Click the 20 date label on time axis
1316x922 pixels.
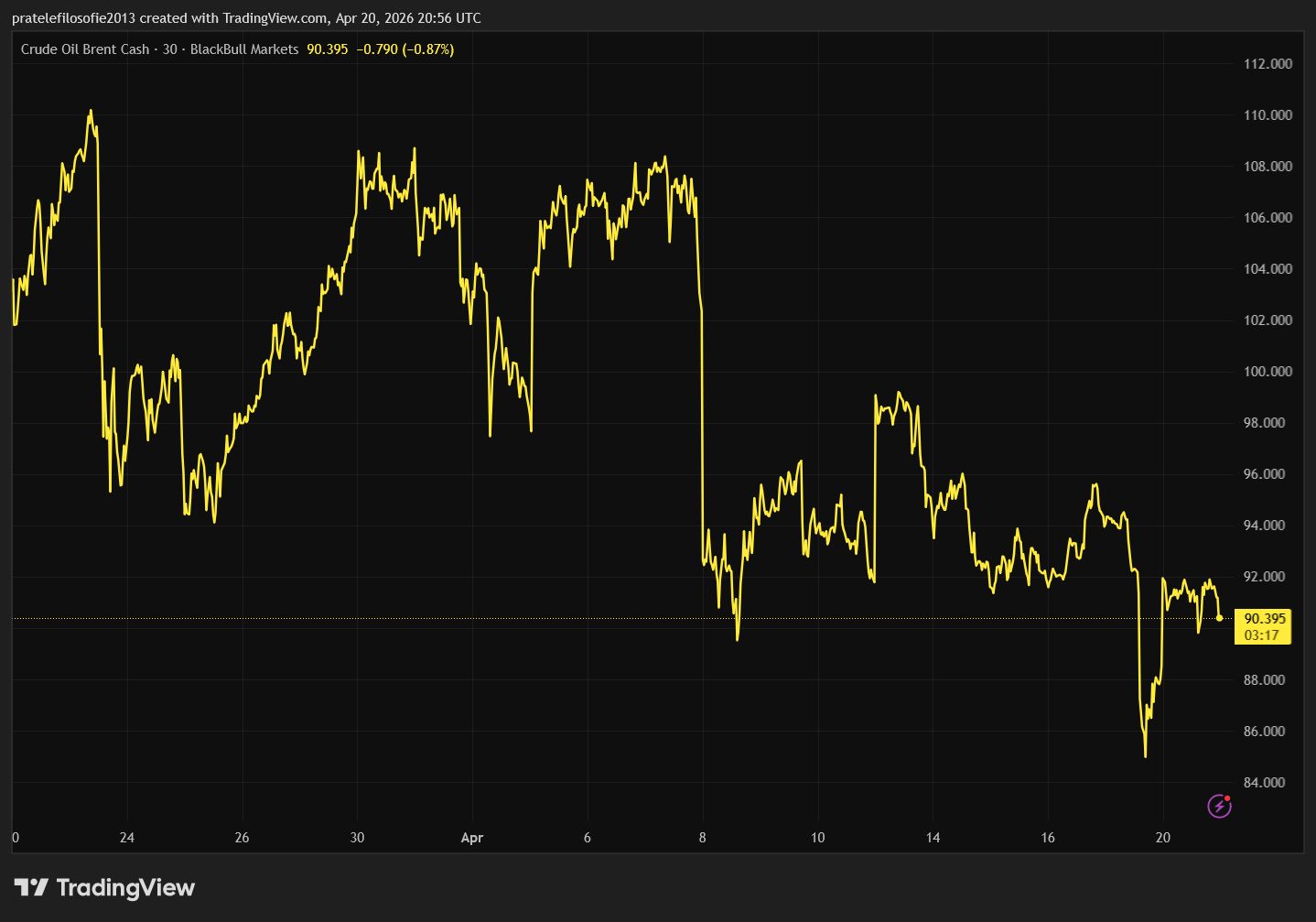[1162, 838]
